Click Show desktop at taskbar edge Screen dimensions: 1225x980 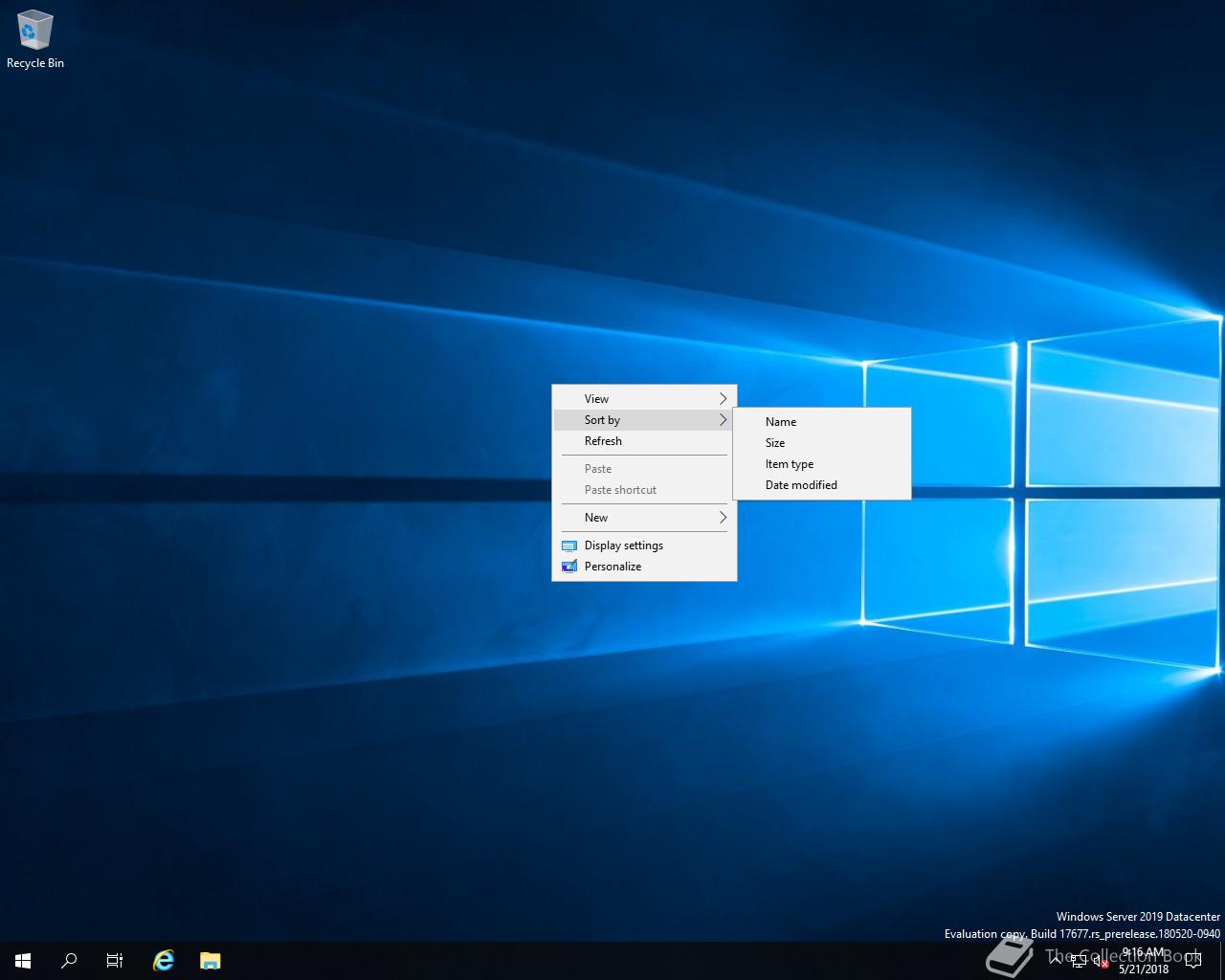[1222, 961]
